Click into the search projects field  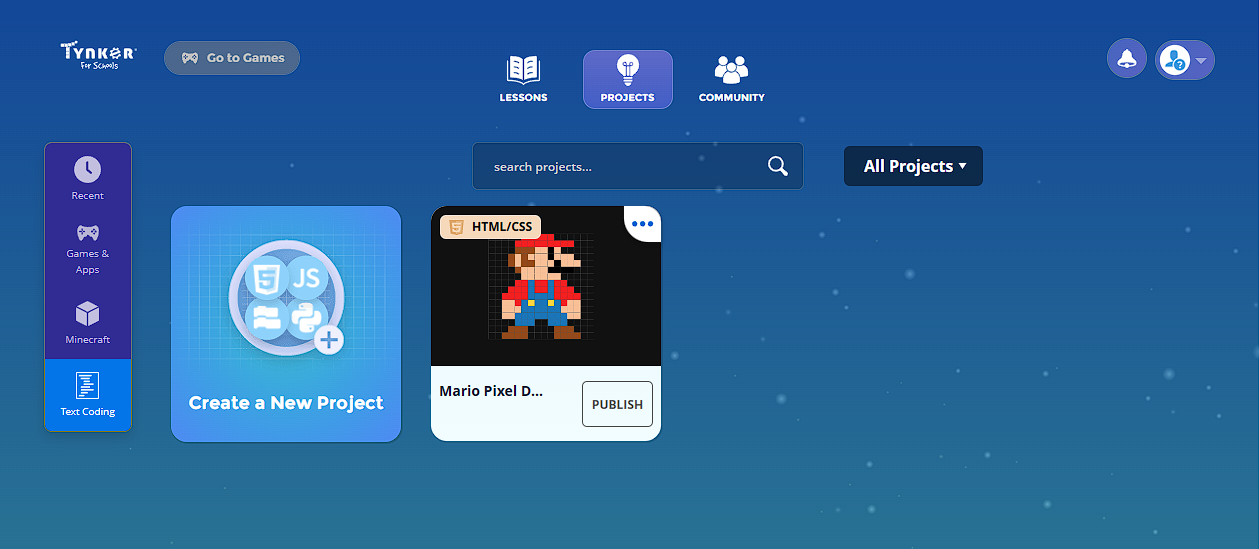[638, 166]
